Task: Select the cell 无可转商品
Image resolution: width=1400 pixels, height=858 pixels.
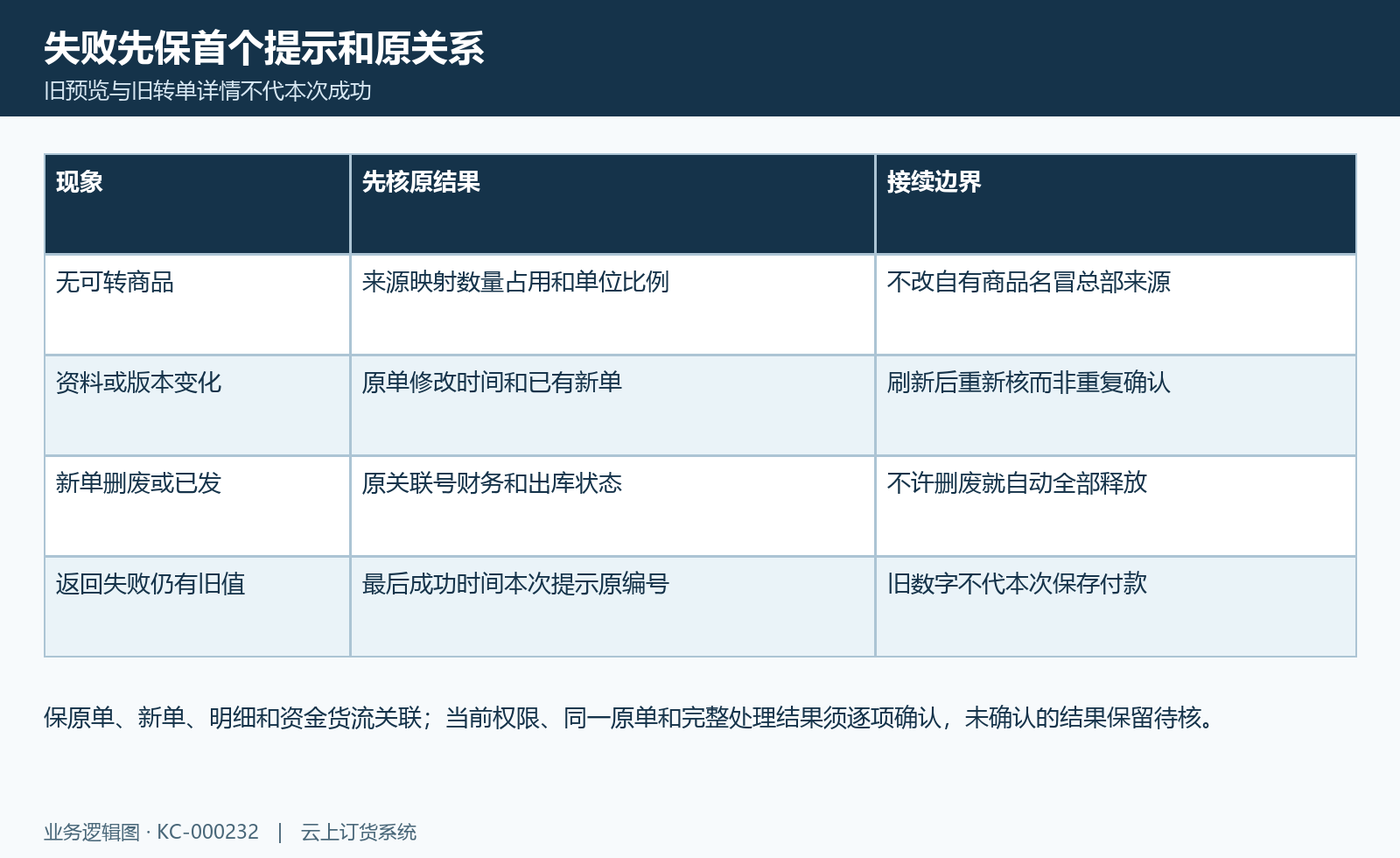Action: pyautogui.click(x=198, y=305)
